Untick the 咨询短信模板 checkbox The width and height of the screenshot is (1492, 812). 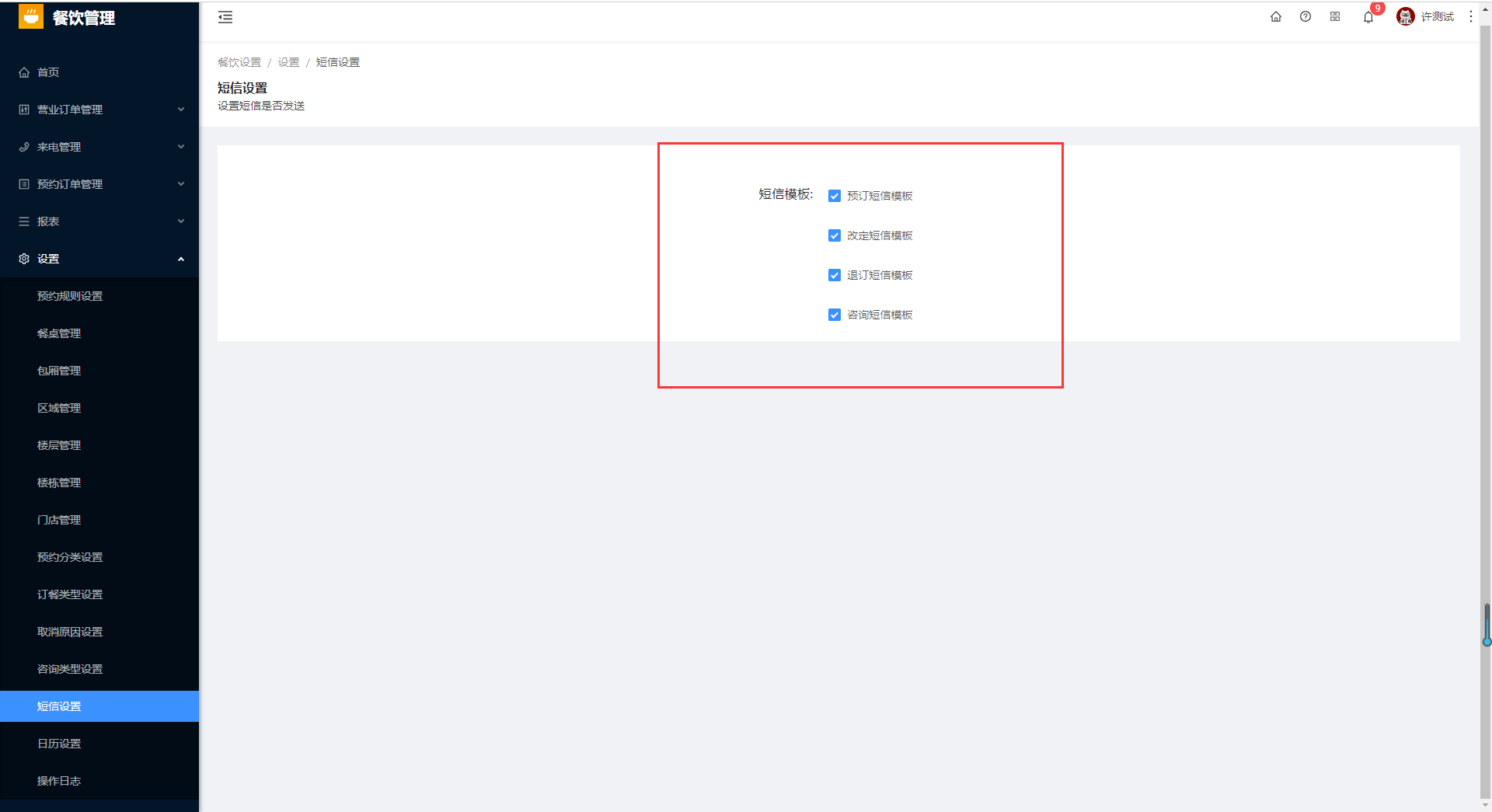coord(835,315)
